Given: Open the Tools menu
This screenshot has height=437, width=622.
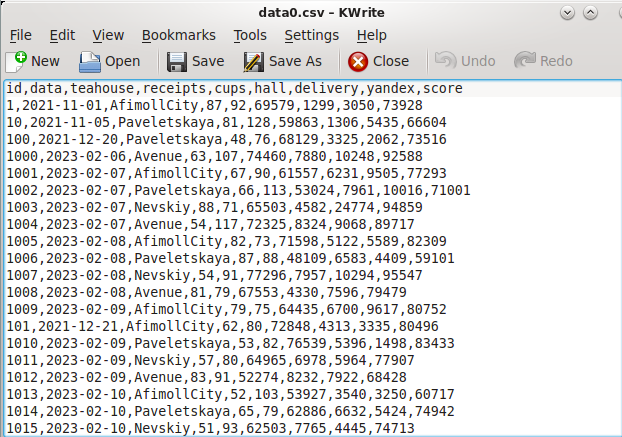Looking at the screenshot, I should (x=250, y=35).
